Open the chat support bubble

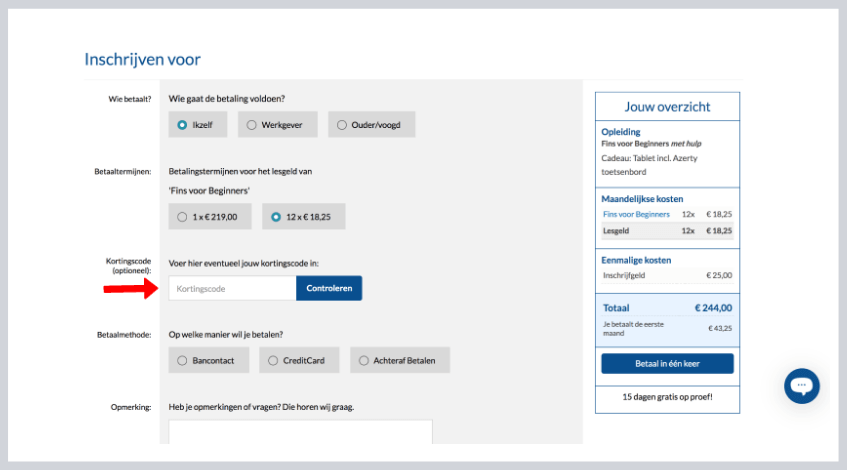[802, 386]
